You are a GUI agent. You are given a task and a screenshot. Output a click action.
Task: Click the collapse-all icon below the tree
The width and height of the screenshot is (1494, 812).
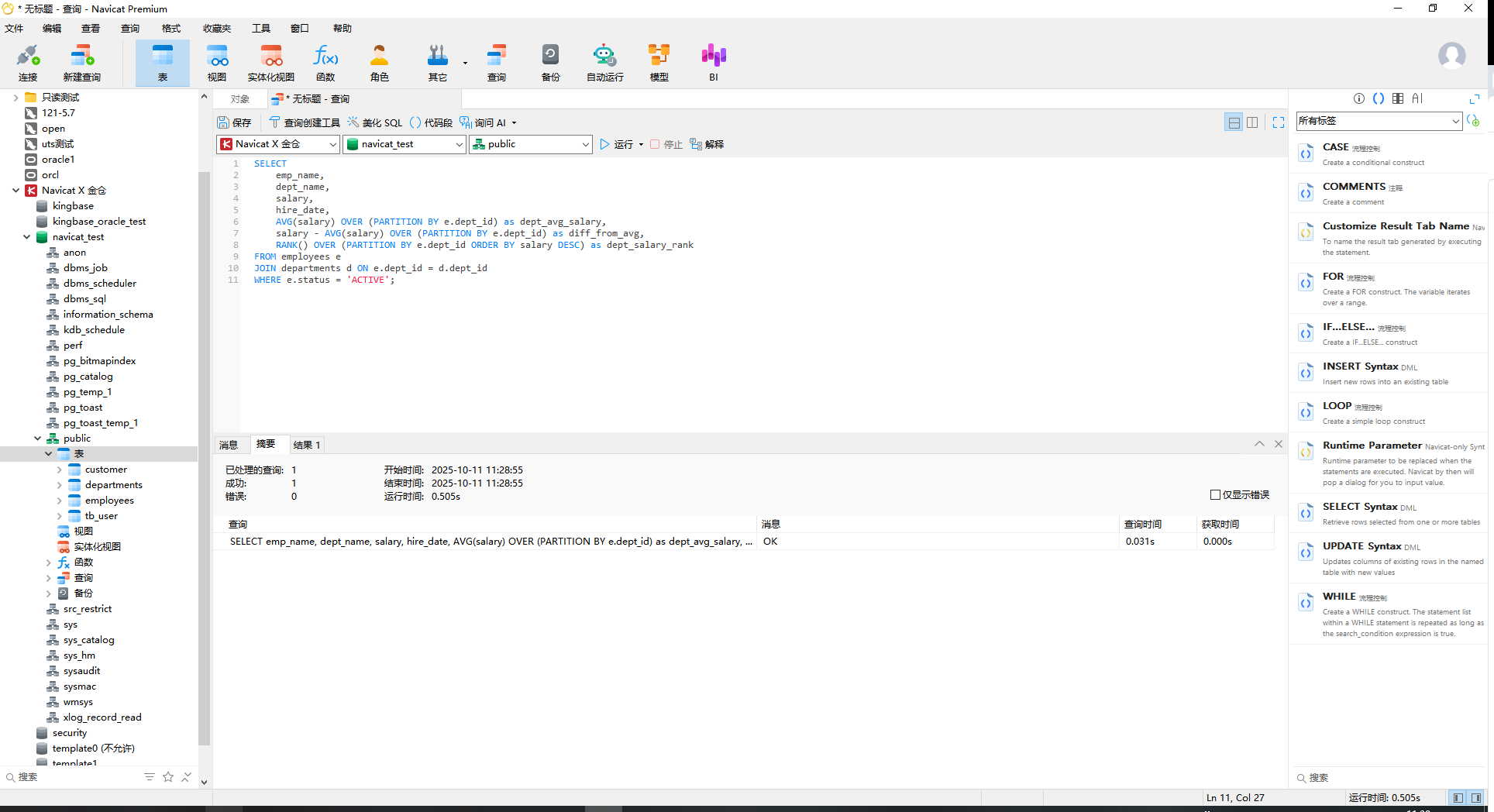[x=186, y=776]
